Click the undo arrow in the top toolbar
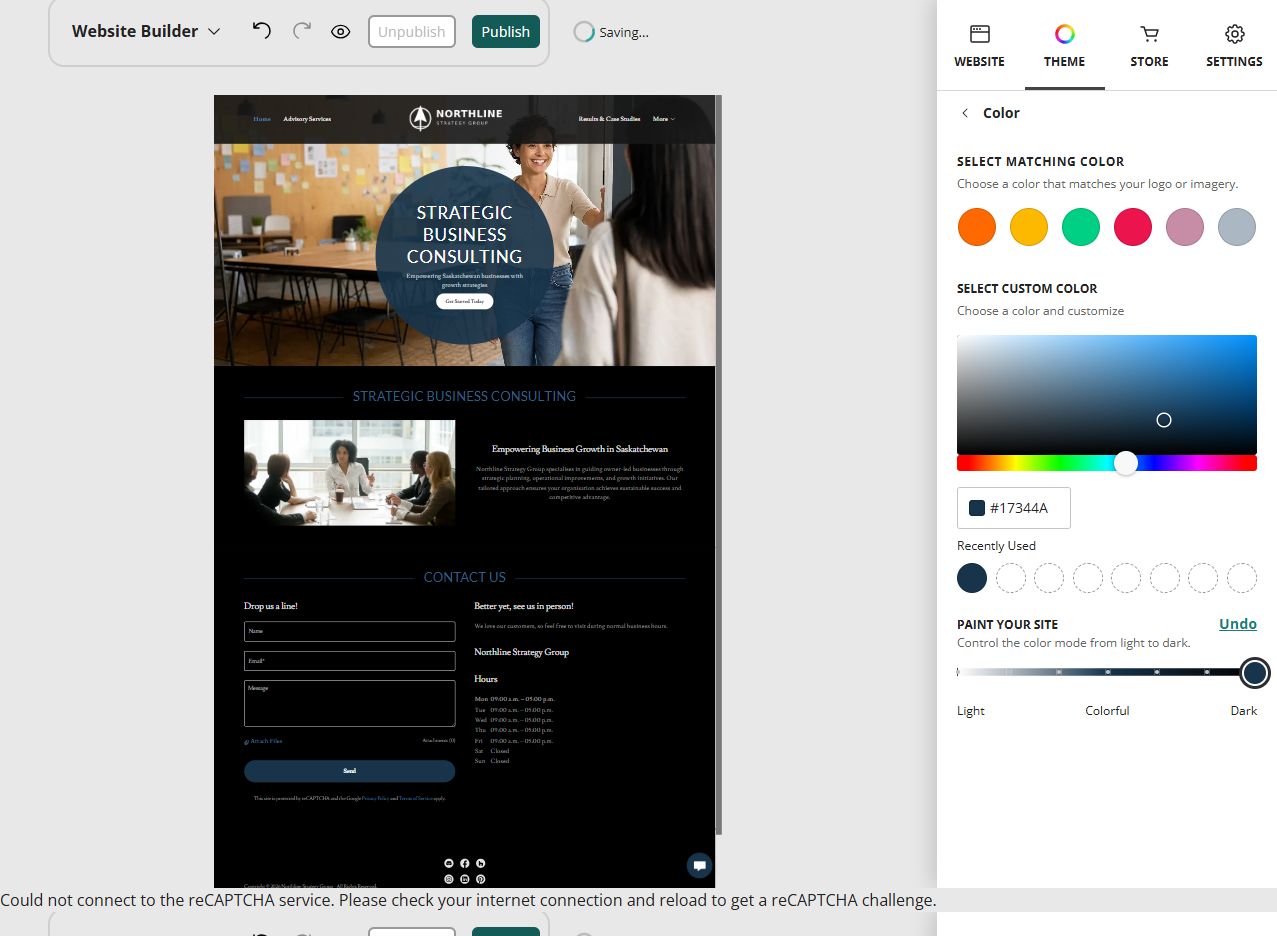The image size is (1277, 936). [262, 31]
